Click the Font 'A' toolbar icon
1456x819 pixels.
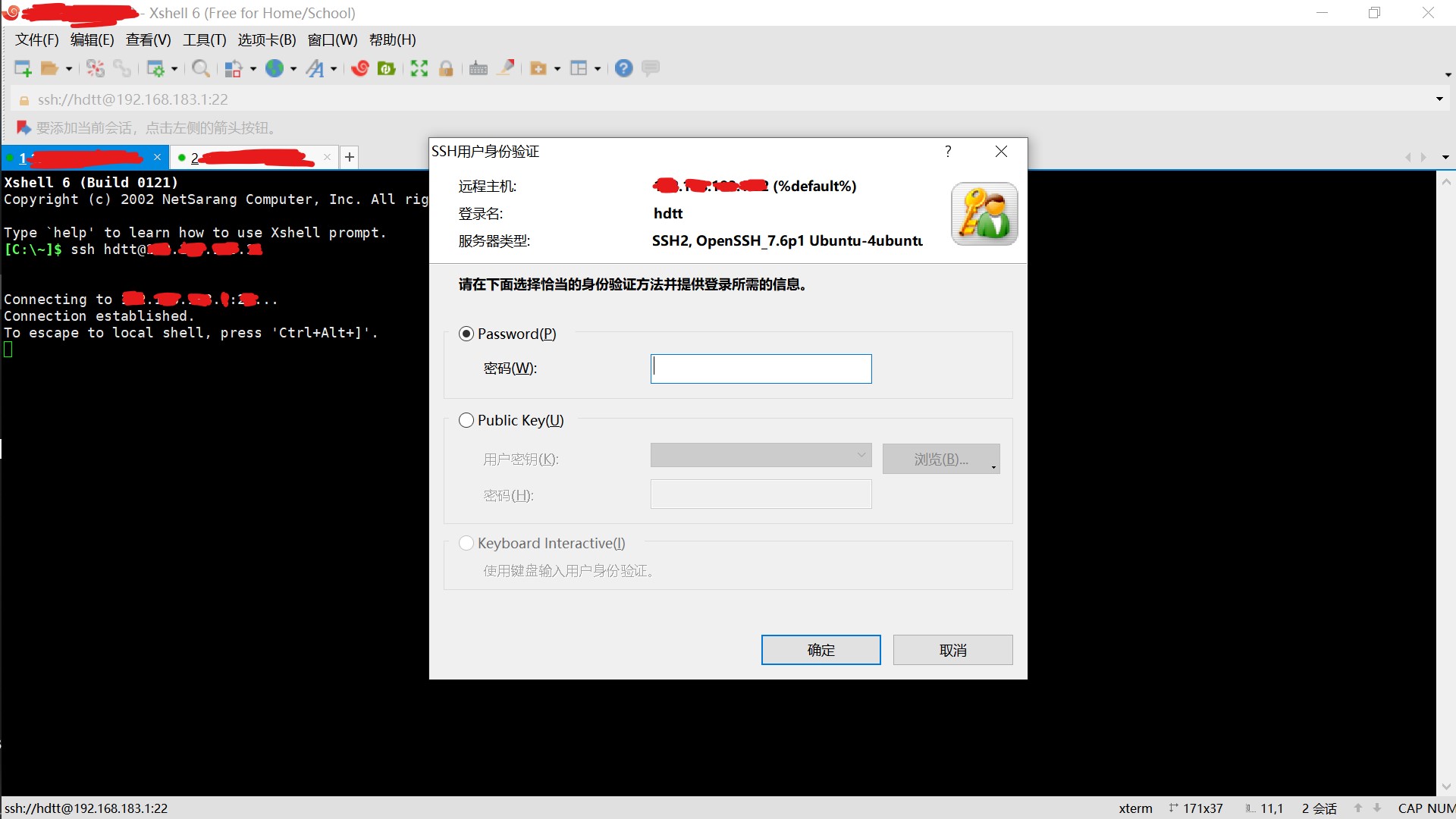315,68
